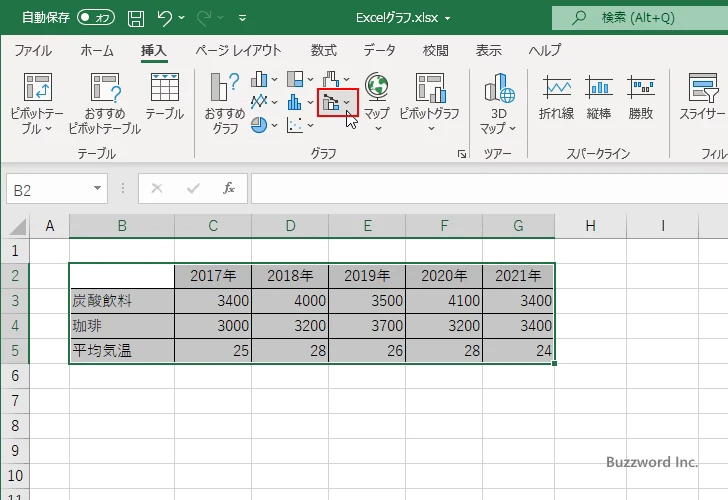This screenshot has width=728, height=500.
Task: Click cell with value 4100
Action: [444, 301]
